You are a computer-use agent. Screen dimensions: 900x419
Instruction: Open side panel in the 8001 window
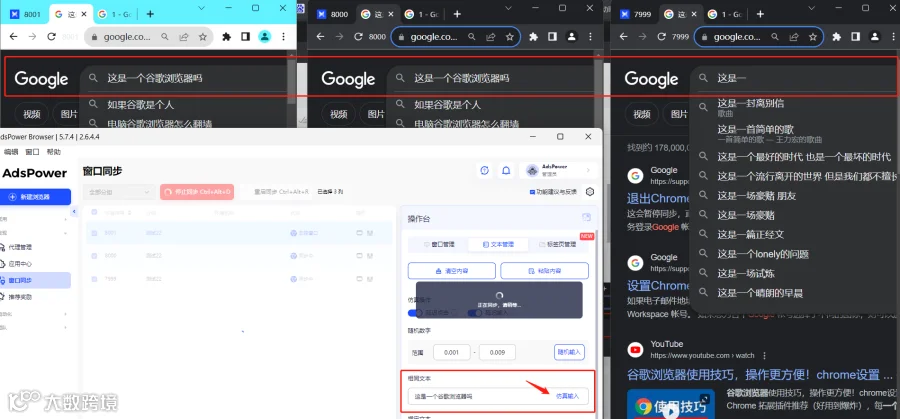pos(245,37)
